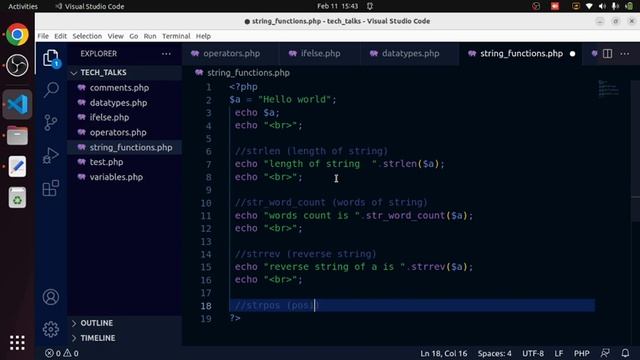
Task: Open Trash from the dock
Action: coord(17,198)
